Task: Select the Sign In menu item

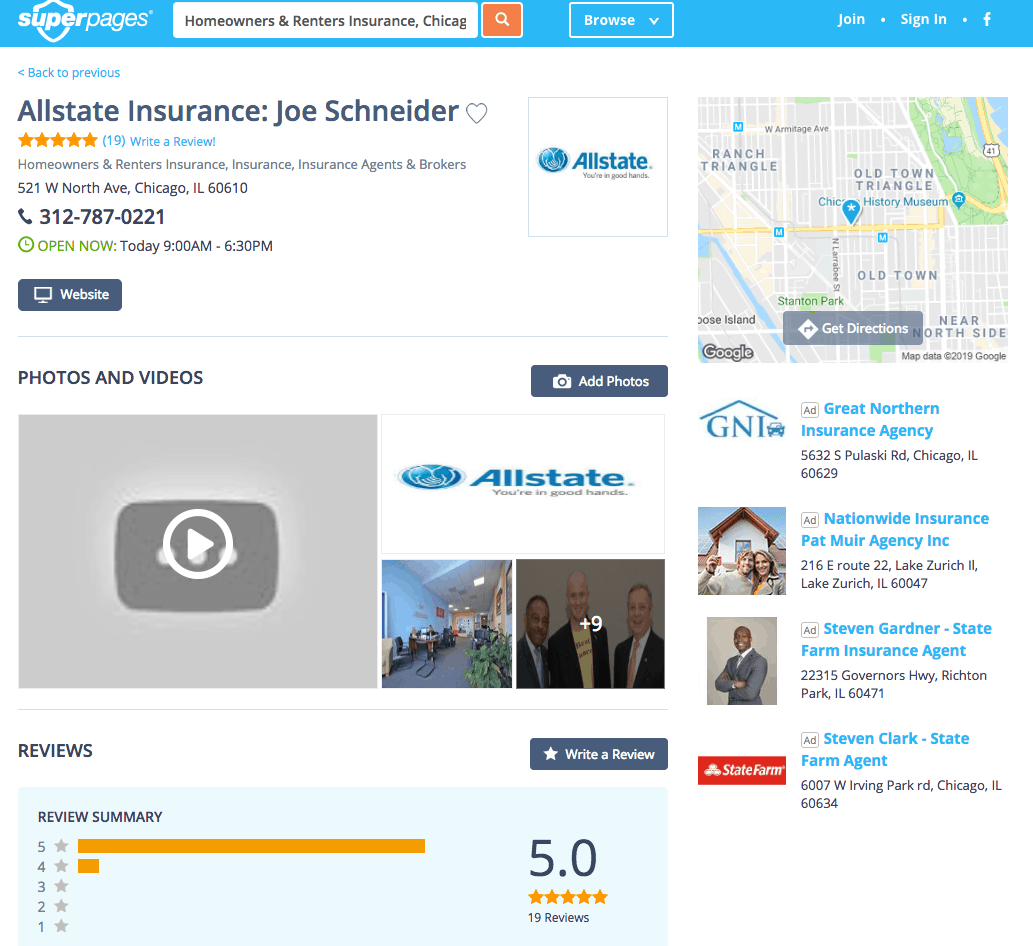Action: pos(923,19)
